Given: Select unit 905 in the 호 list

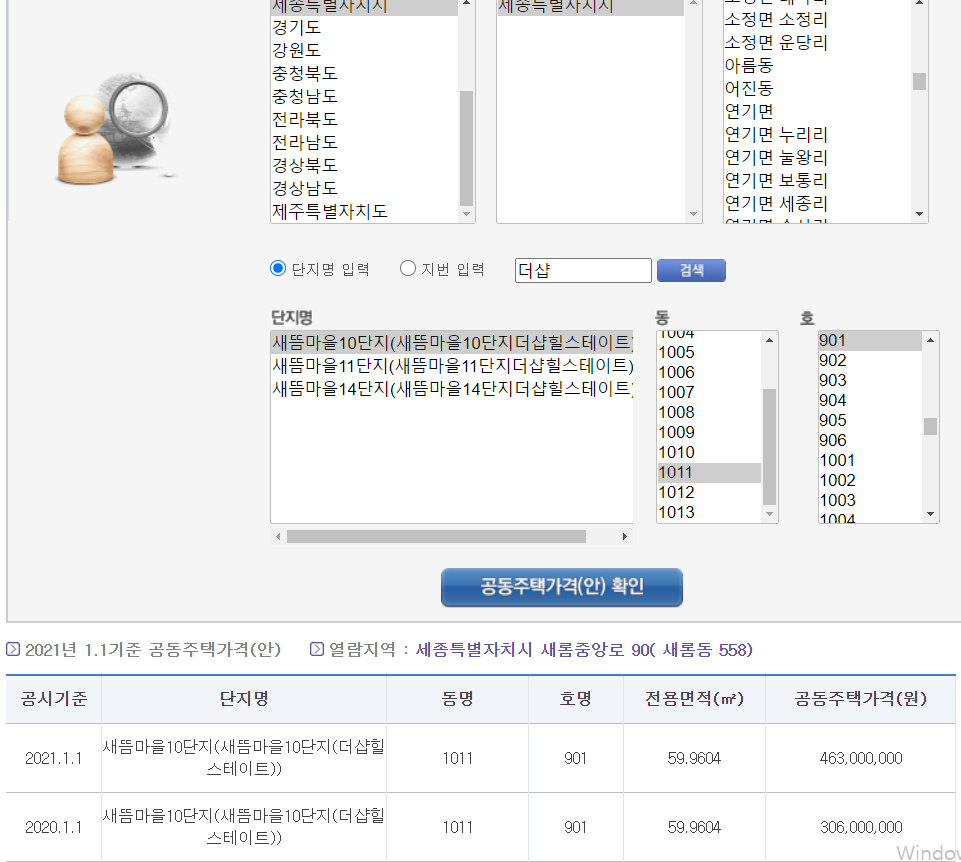Looking at the screenshot, I should (x=870, y=421).
